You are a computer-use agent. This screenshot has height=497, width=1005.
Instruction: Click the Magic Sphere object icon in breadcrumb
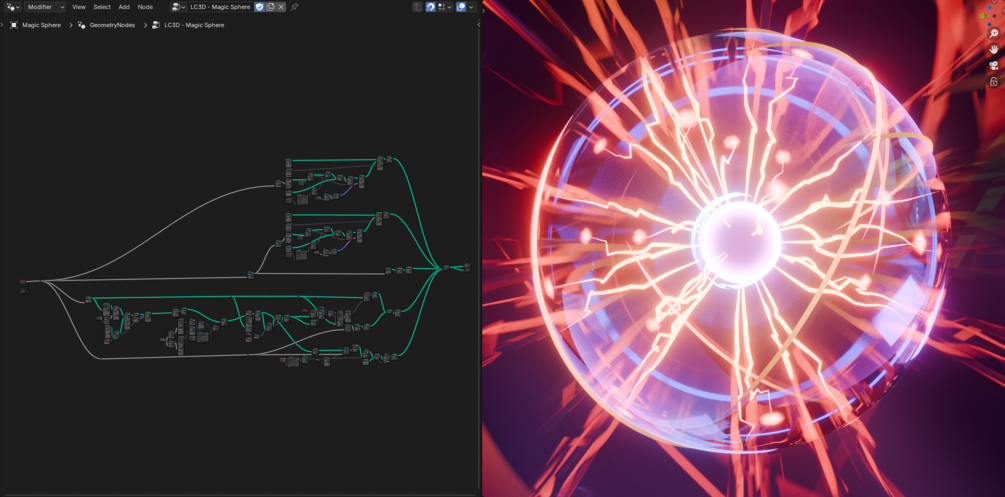pos(14,25)
